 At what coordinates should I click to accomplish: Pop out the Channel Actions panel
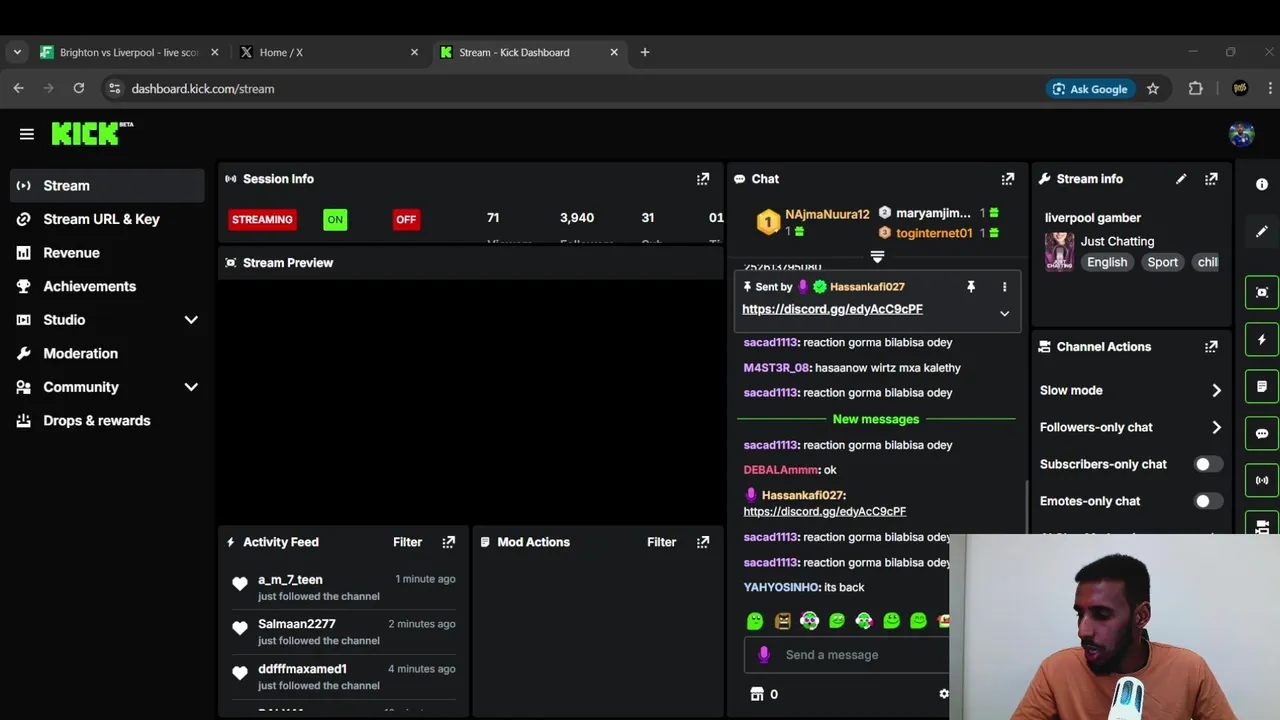1211,347
